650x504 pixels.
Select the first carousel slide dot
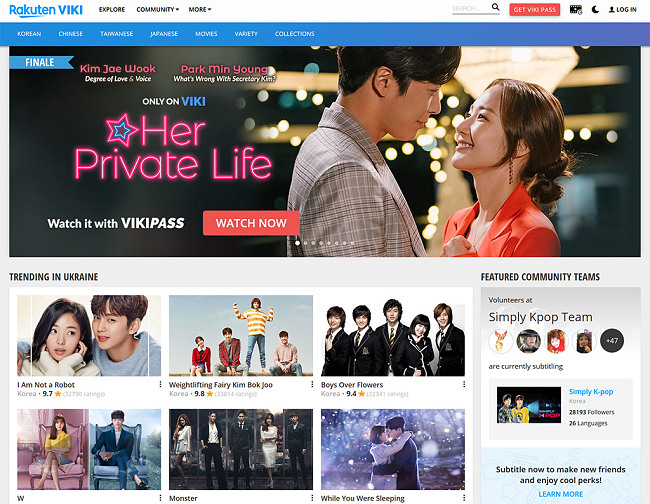tap(297, 243)
